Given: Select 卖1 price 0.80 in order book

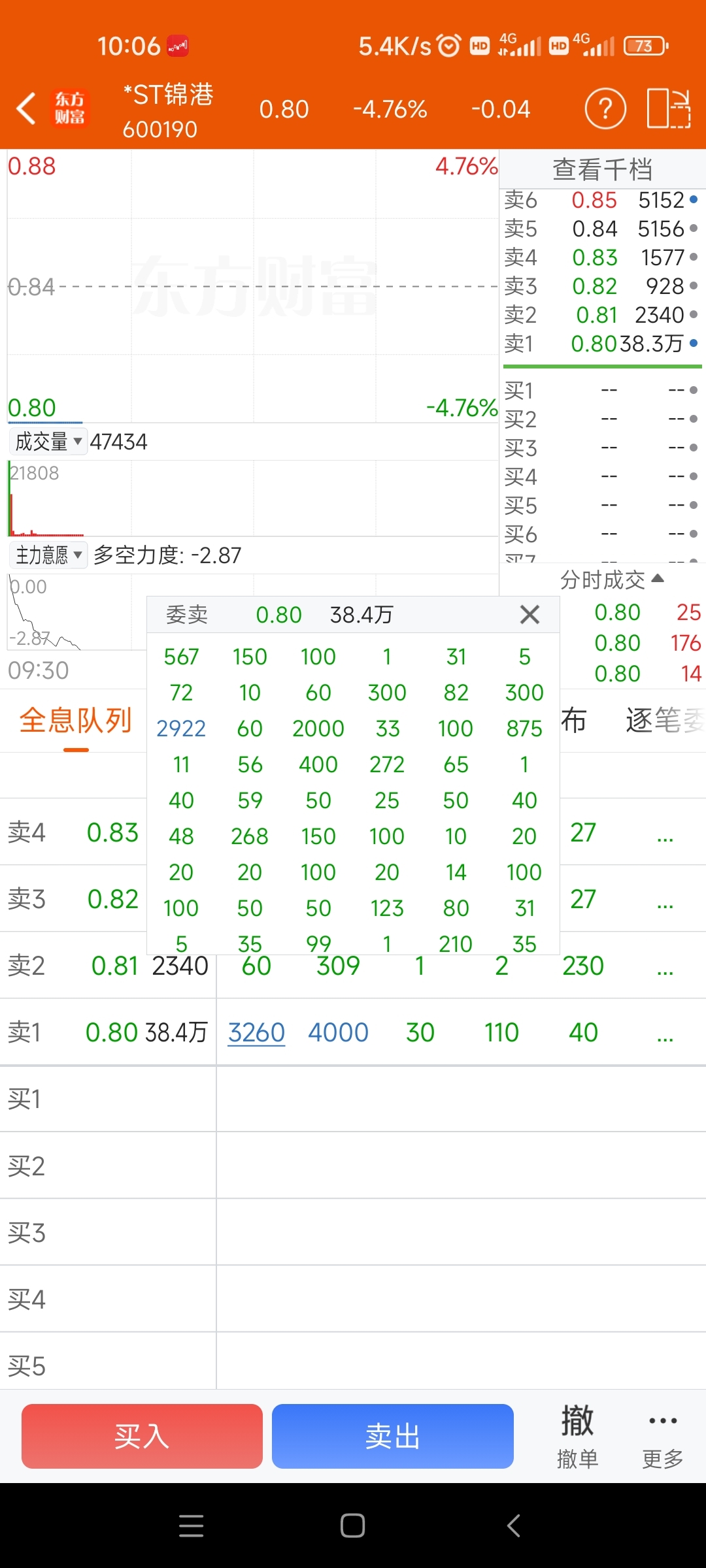Looking at the screenshot, I should (x=594, y=344).
